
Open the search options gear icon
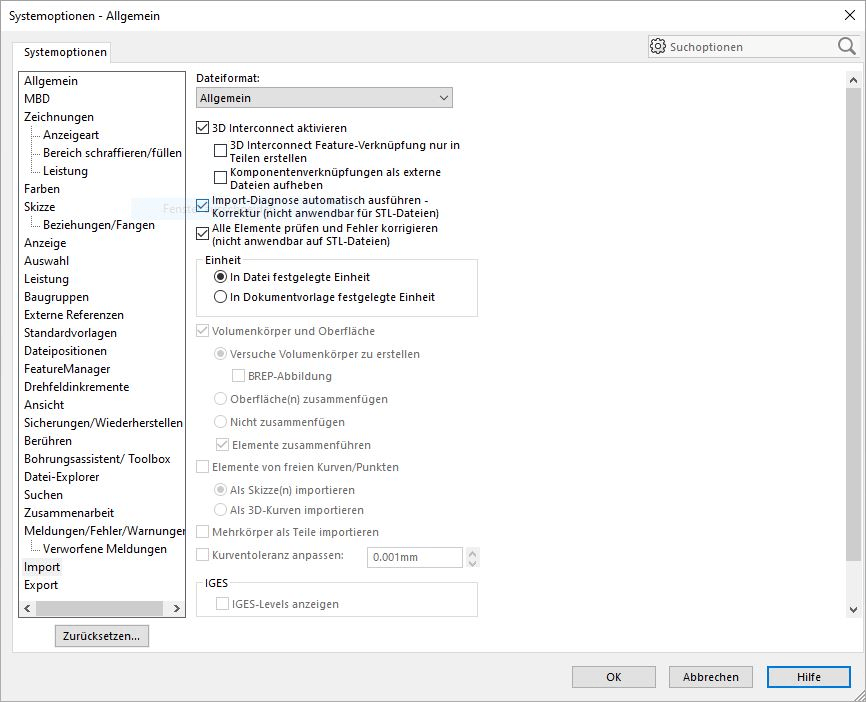(x=658, y=46)
